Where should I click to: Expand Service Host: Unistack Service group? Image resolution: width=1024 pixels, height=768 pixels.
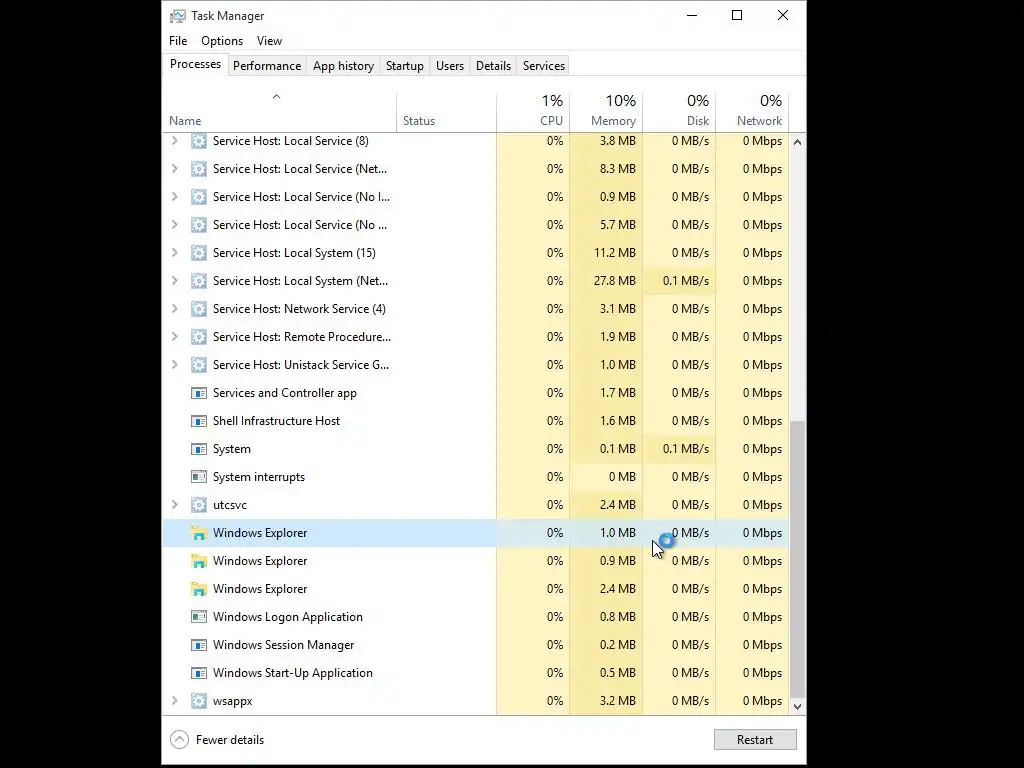174,365
